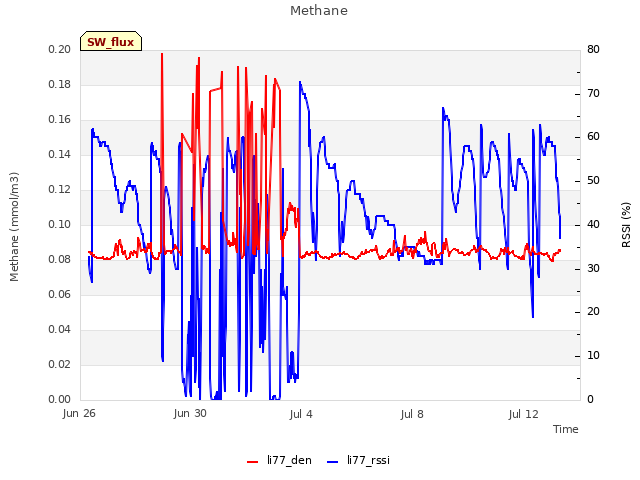Click the red li77_den legend swatch
The image size is (640, 480).
(x=253, y=461)
